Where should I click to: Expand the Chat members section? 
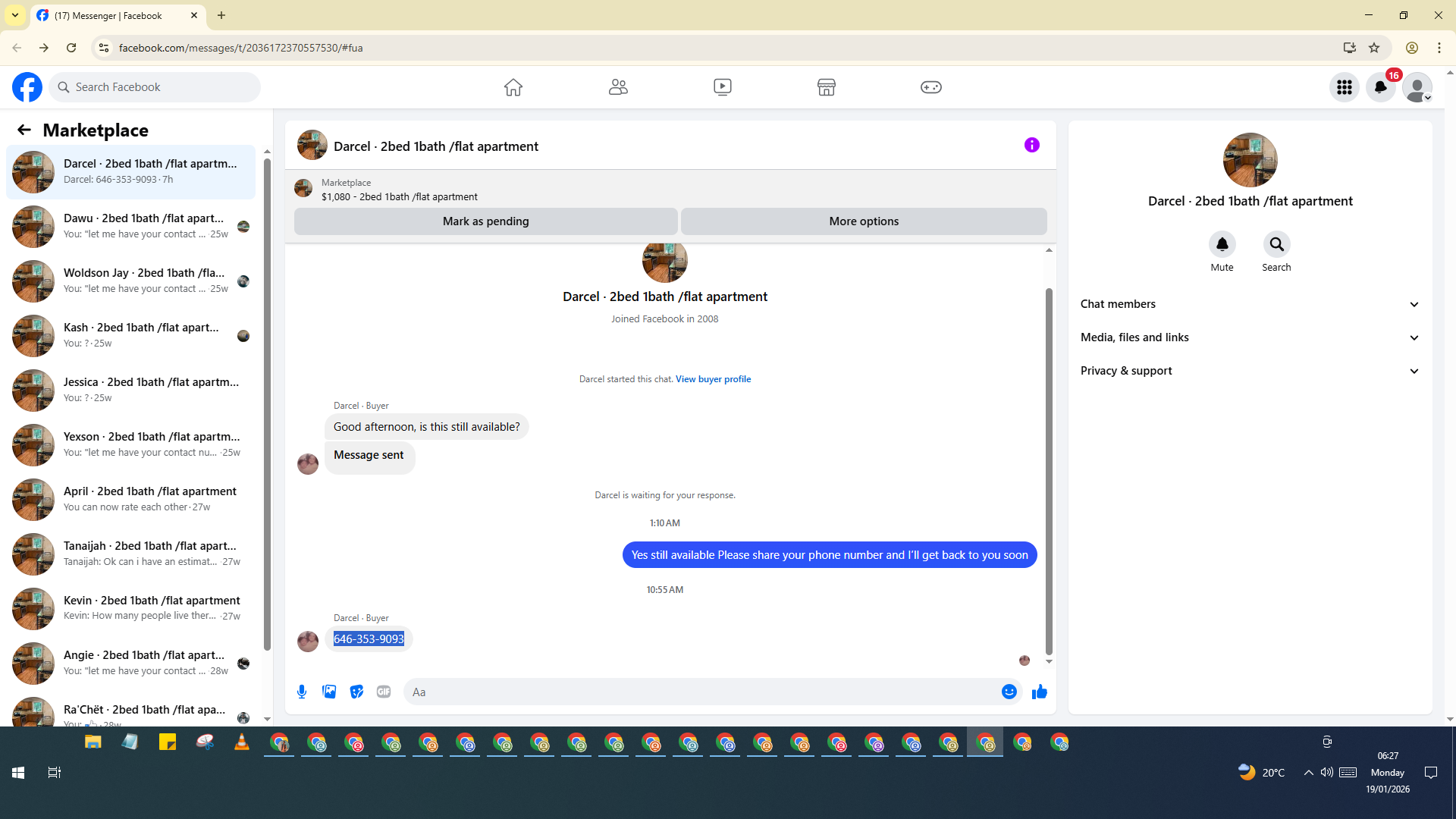point(1250,304)
